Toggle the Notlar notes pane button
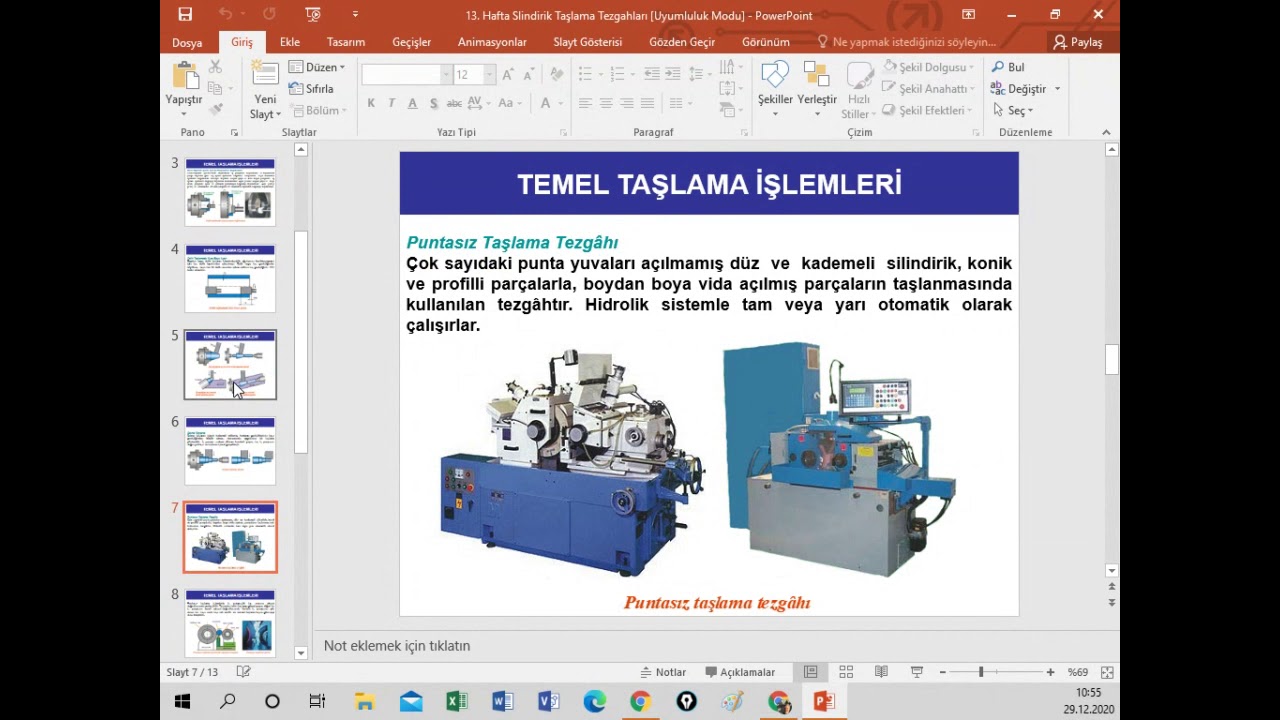 click(663, 672)
